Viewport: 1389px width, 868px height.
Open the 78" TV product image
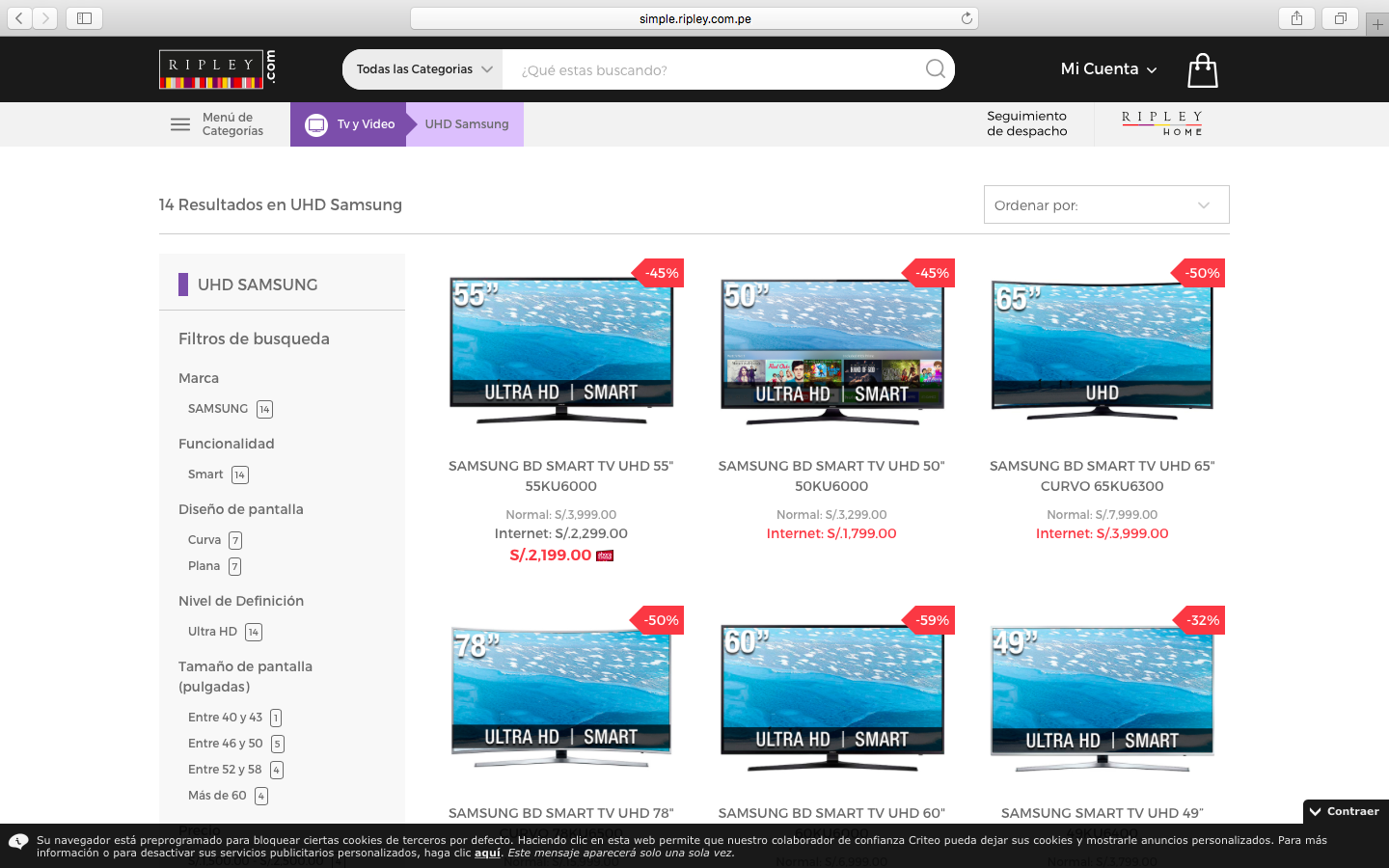click(561, 696)
